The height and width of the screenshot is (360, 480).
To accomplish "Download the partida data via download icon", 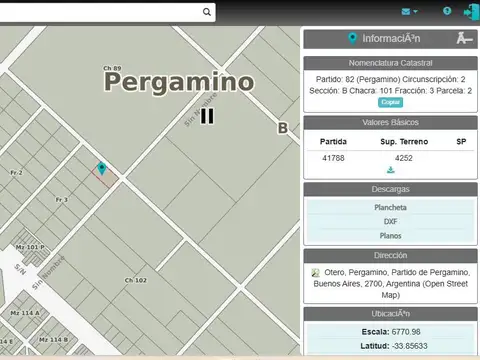I will pos(391,170).
